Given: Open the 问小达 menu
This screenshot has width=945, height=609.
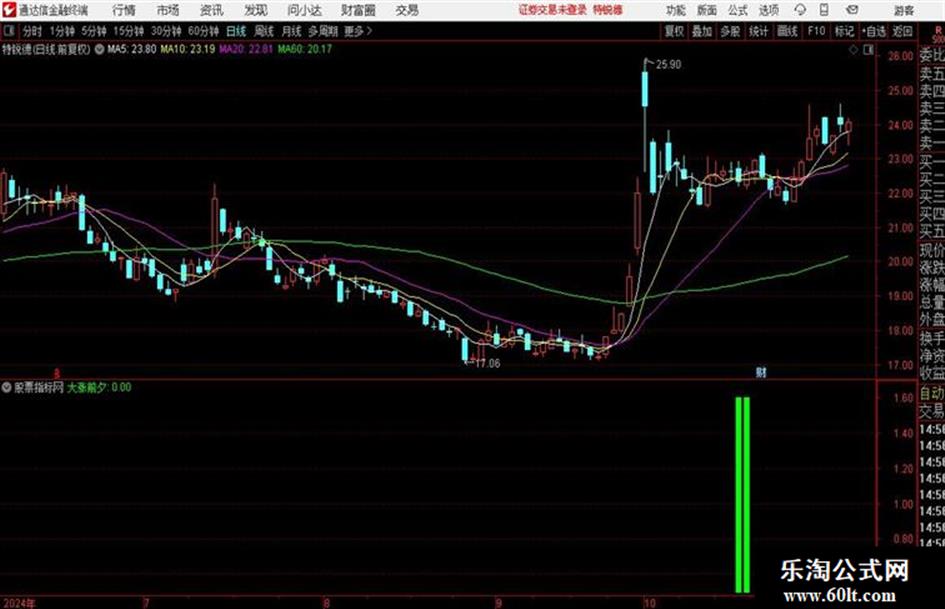Looking at the screenshot, I should tap(304, 10).
